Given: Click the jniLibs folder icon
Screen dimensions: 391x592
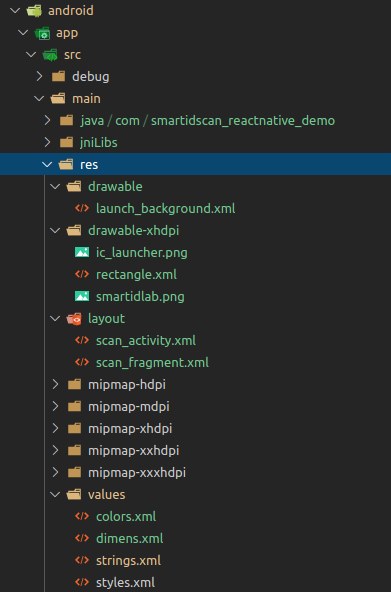Looking at the screenshot, I should 66,143.
